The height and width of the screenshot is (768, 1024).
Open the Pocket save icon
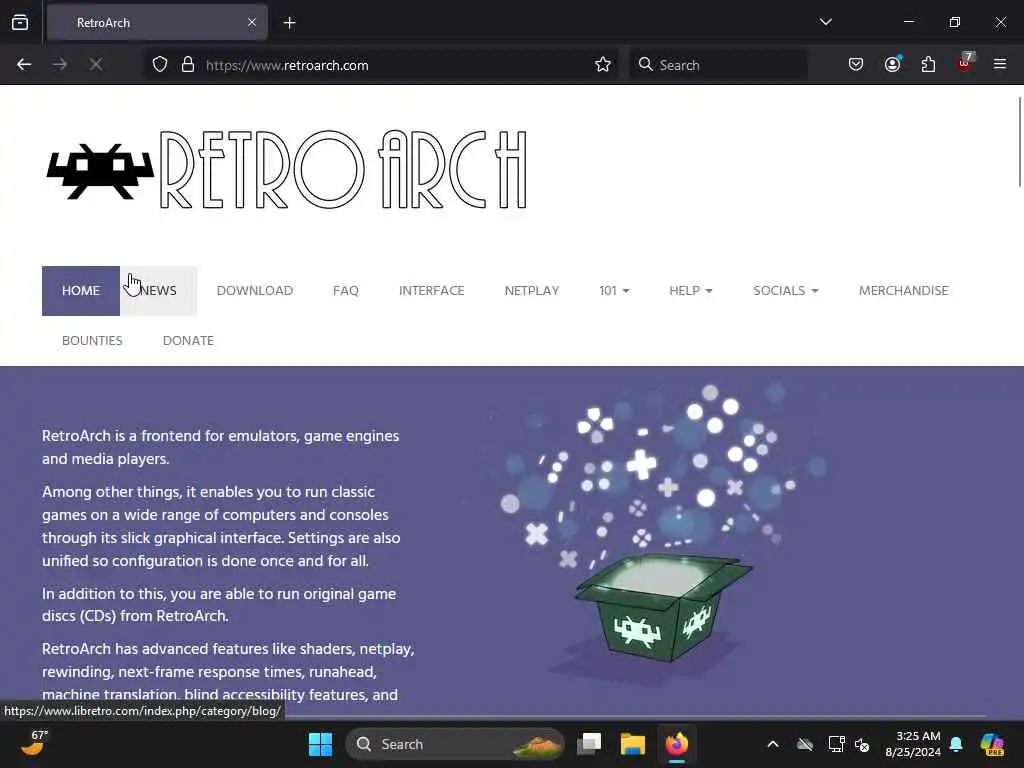click(x=856, y=65)
